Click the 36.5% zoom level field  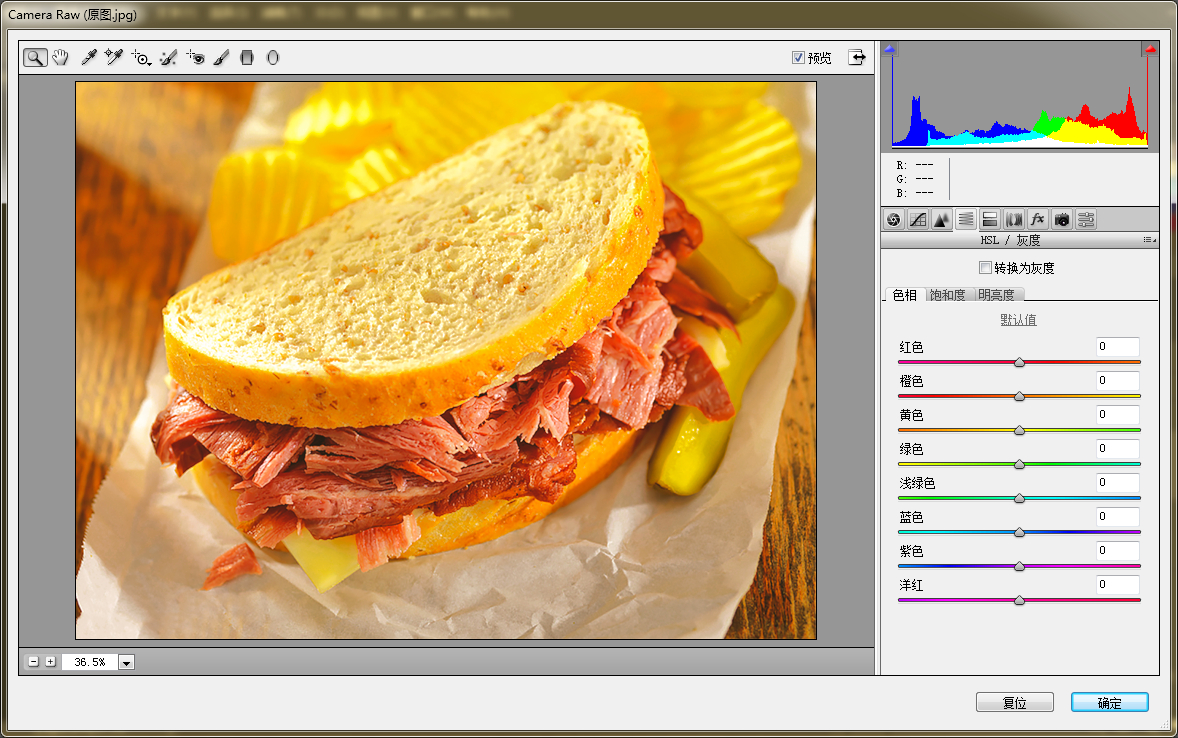[89, 662]
